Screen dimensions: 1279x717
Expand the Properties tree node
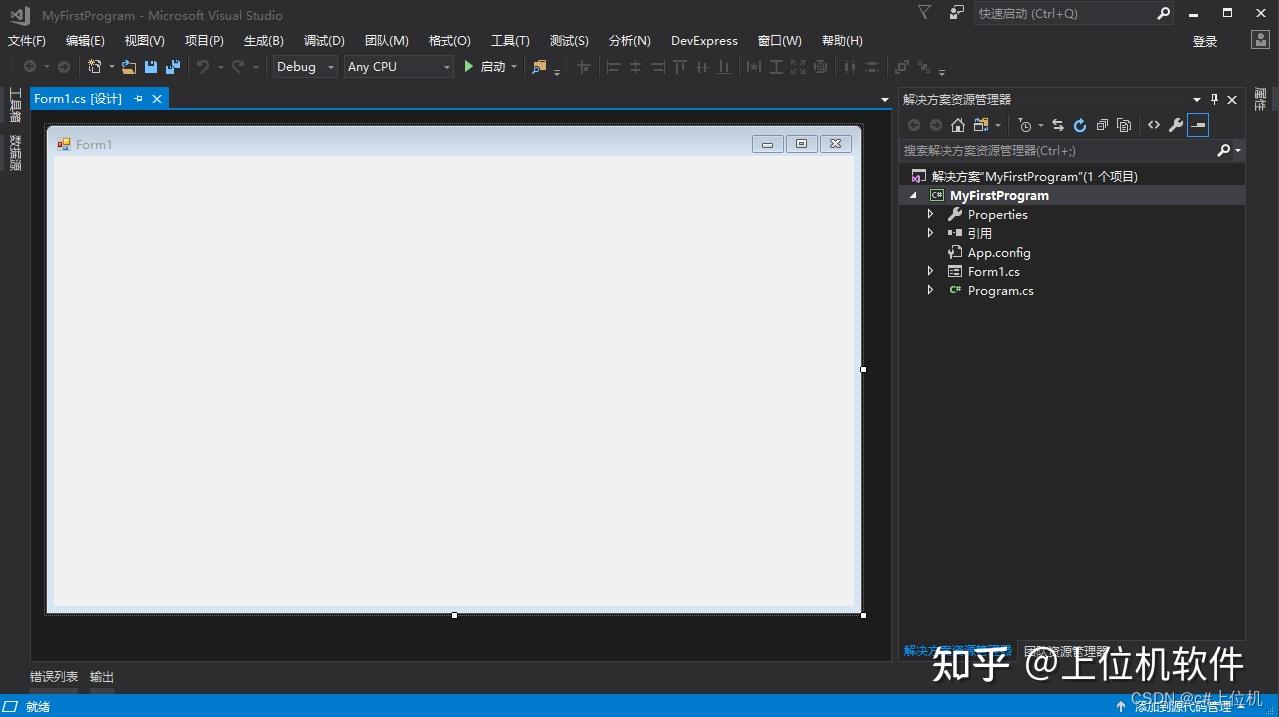coord(930,214)
